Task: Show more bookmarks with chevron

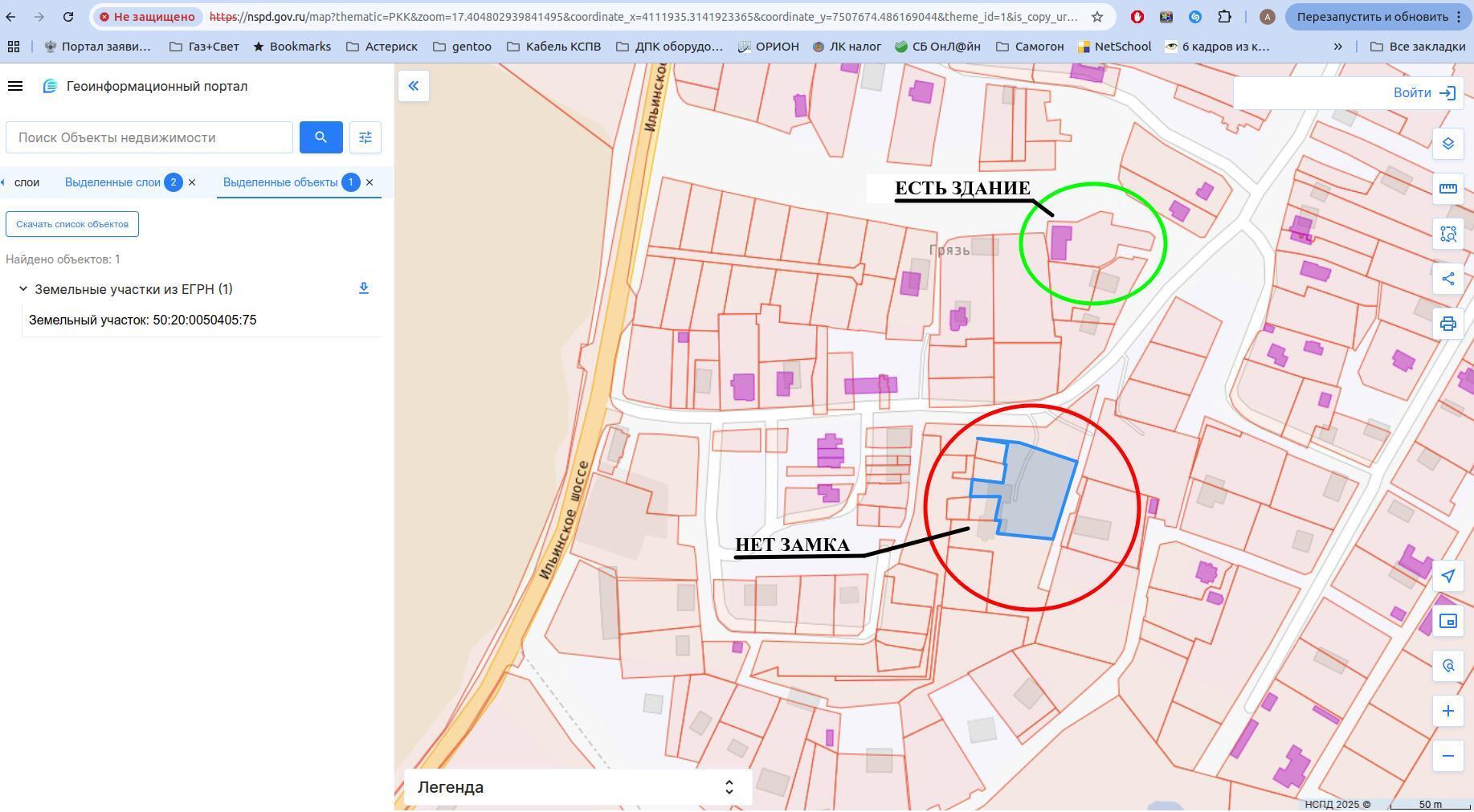Action: coord(1337,47)
